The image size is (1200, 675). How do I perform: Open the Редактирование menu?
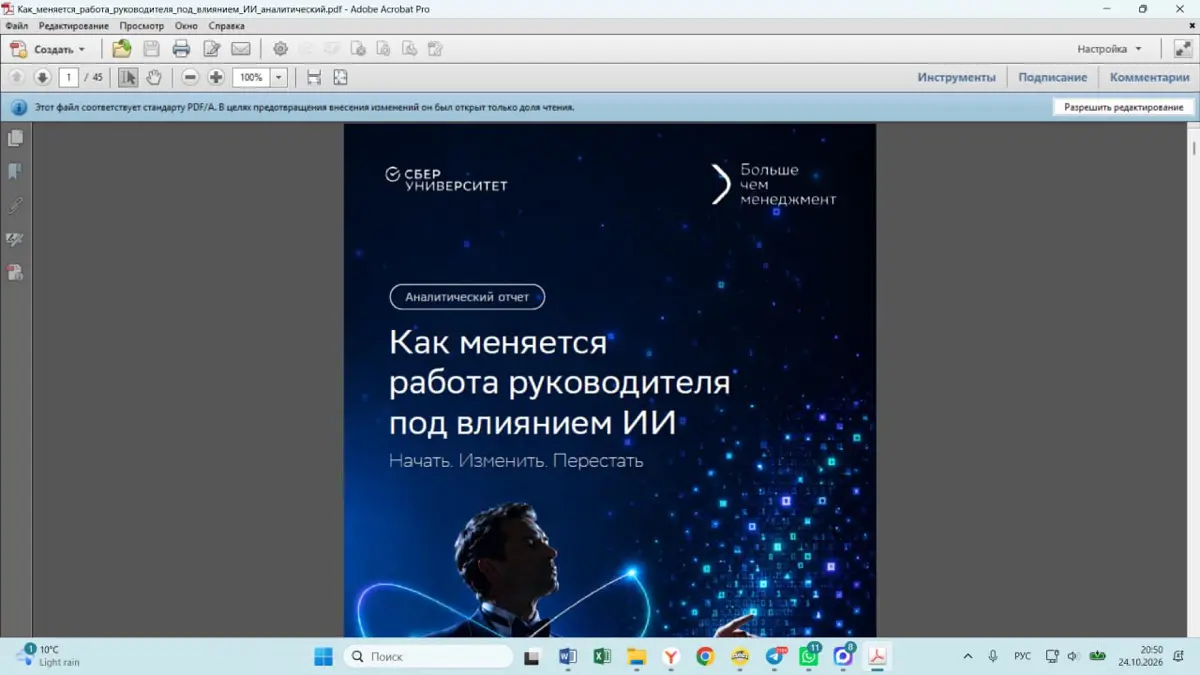[x=74, y=26]
